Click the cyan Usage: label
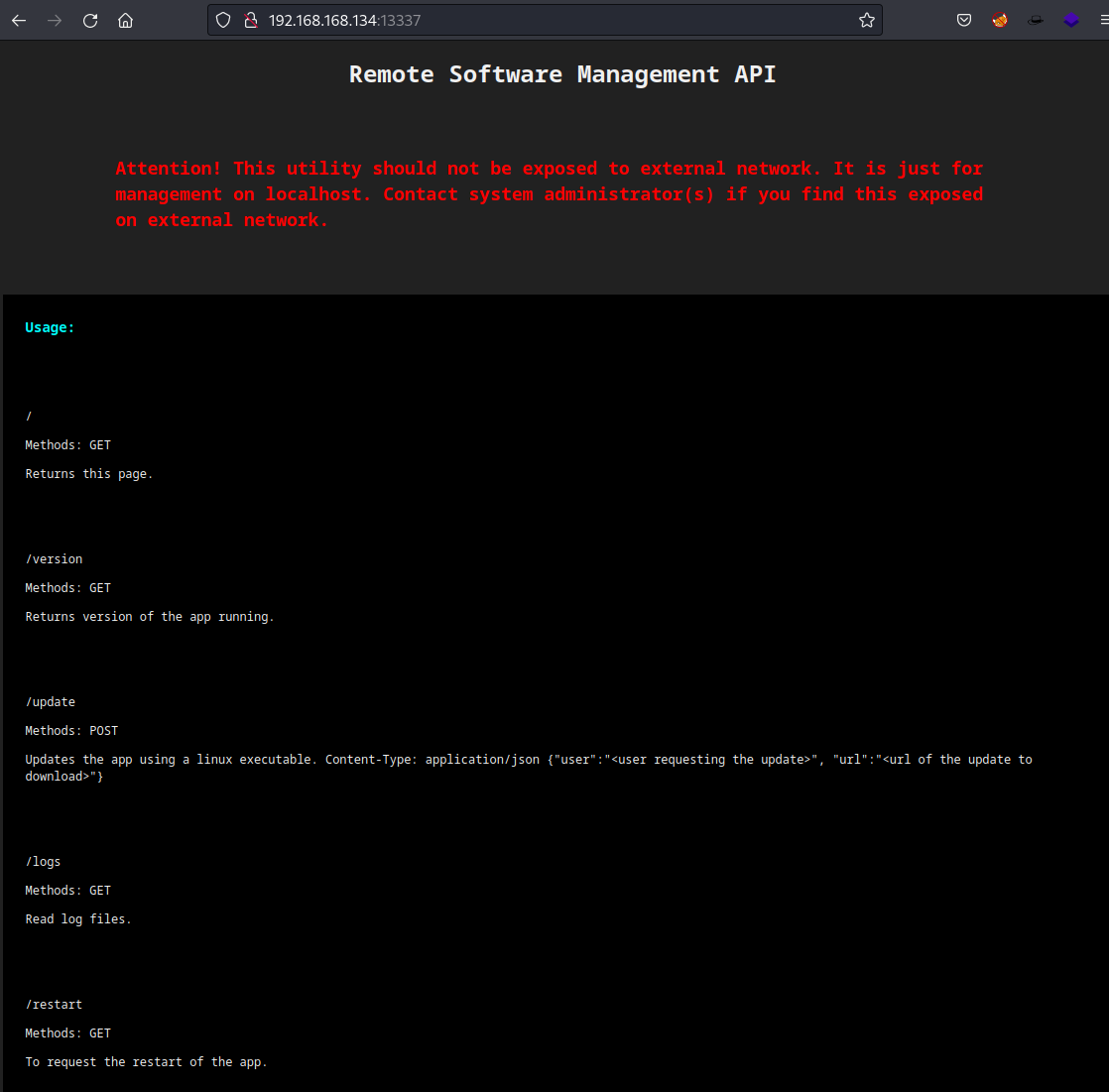Screen dimensions: 1109x1092 click(50, 327)
